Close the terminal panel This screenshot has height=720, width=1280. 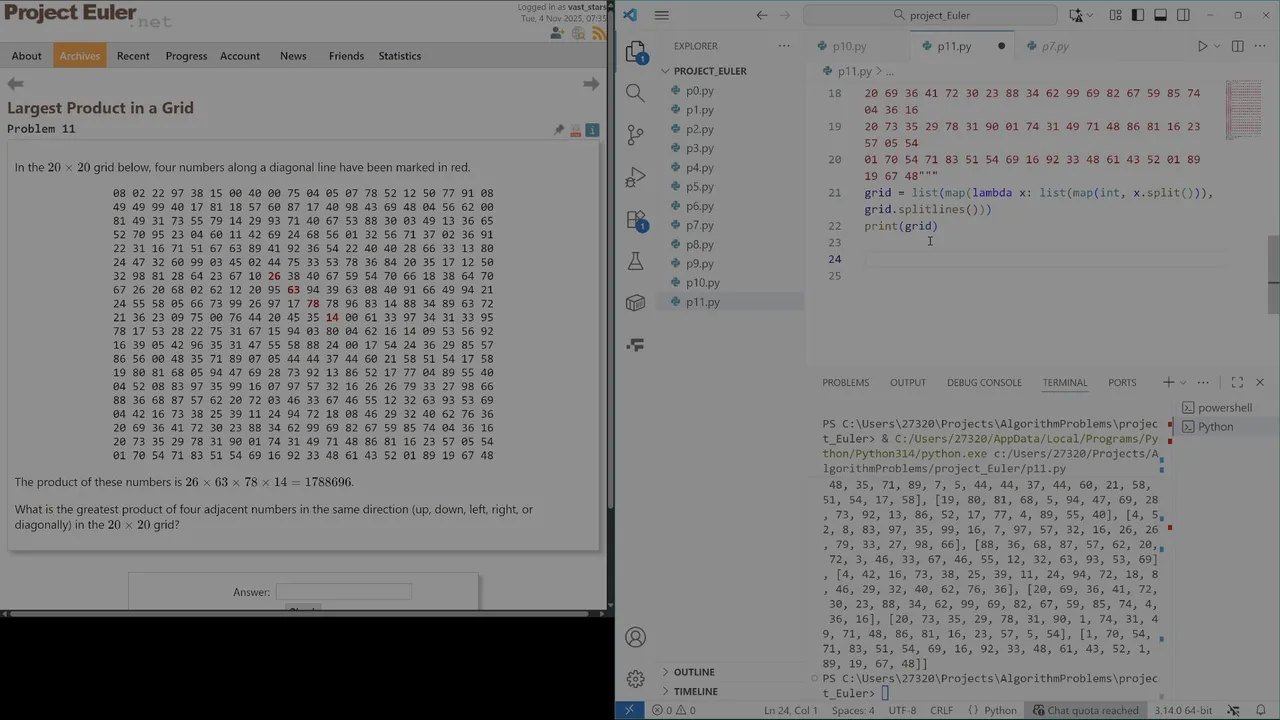1259,382
